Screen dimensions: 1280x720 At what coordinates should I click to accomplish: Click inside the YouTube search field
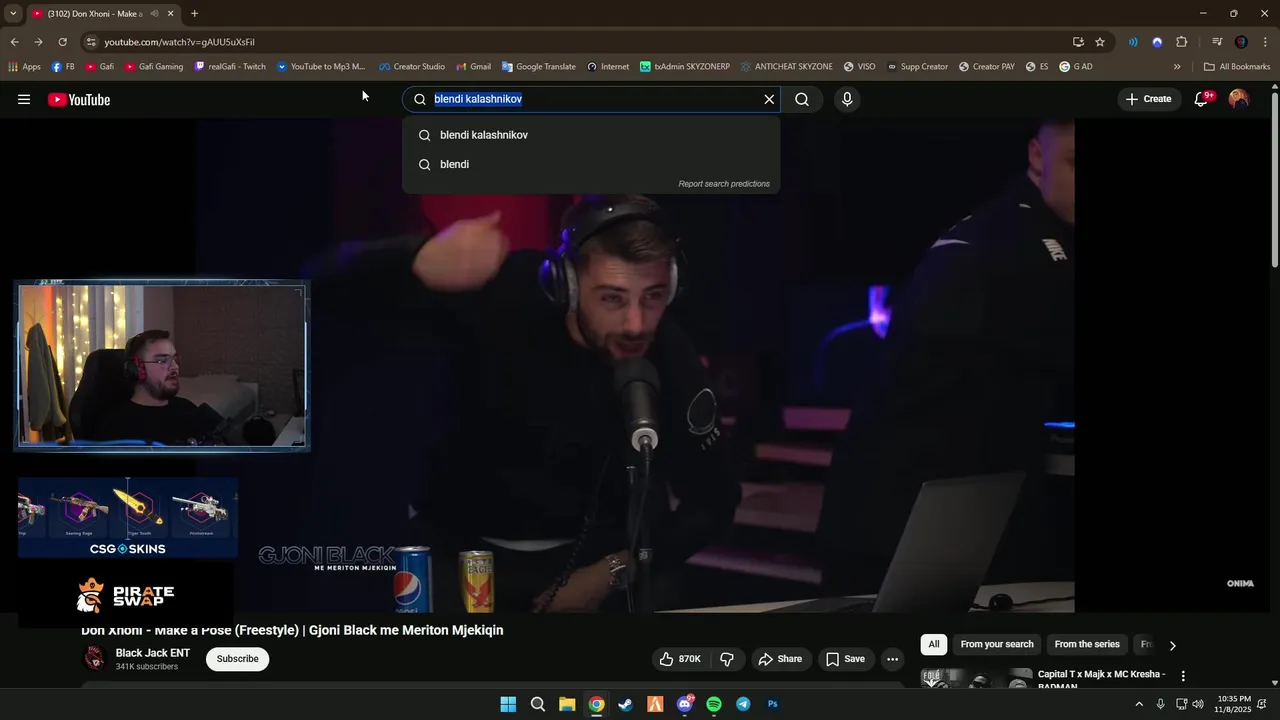[x=590, y=99]
